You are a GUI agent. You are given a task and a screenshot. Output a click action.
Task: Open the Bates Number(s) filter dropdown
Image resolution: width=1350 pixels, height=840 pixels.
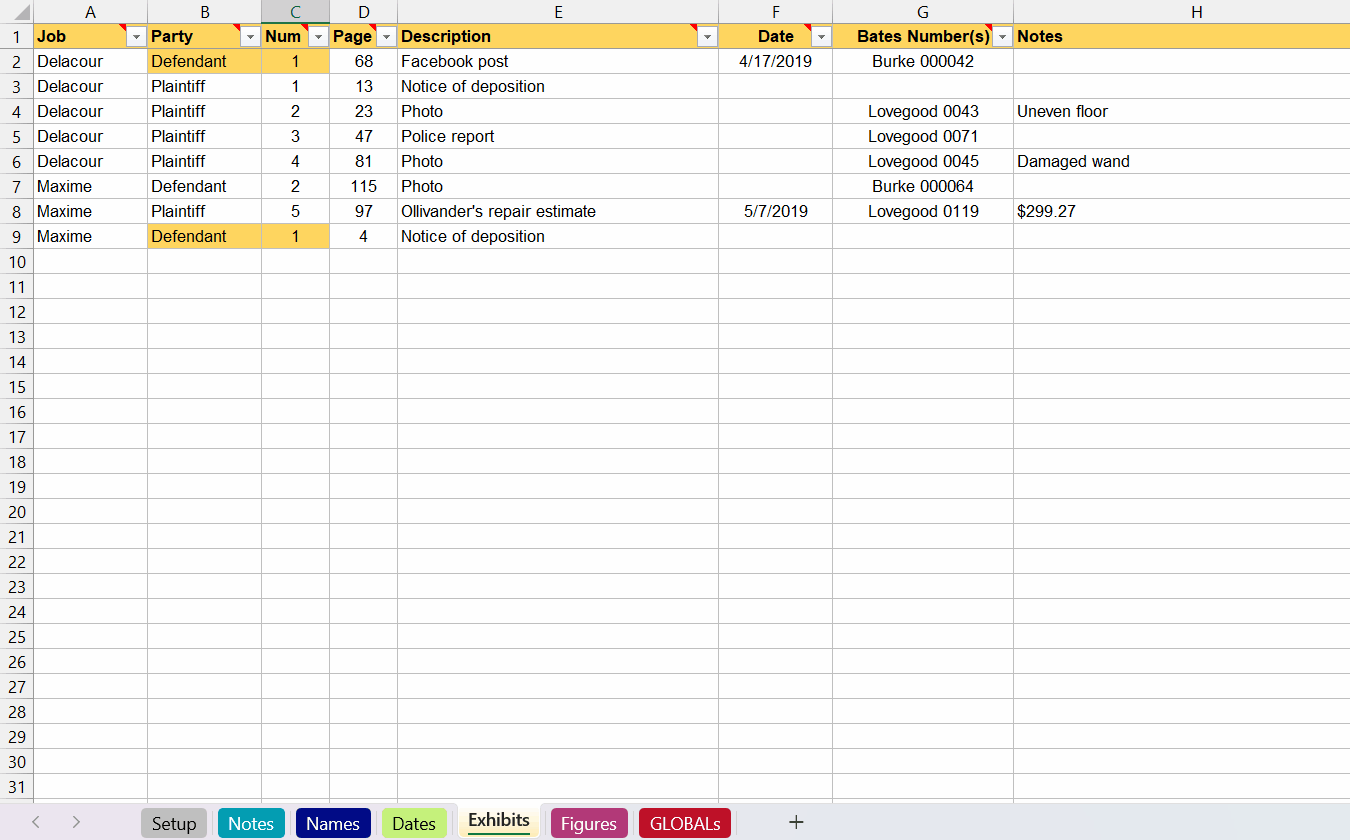[1003, 37]
